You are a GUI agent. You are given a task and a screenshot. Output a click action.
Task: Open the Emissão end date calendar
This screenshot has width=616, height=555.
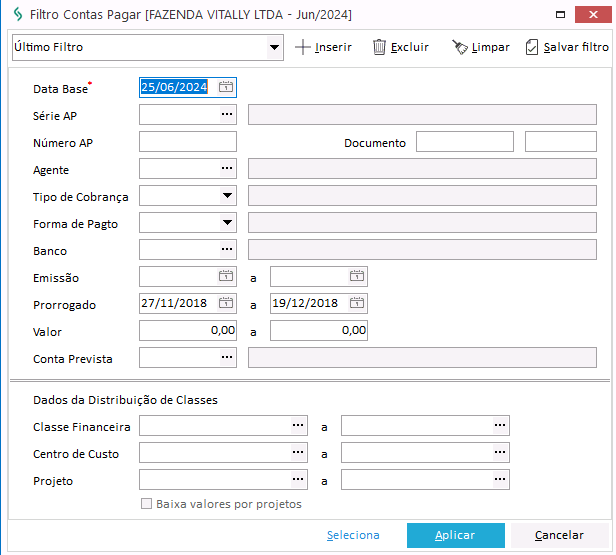357,276
